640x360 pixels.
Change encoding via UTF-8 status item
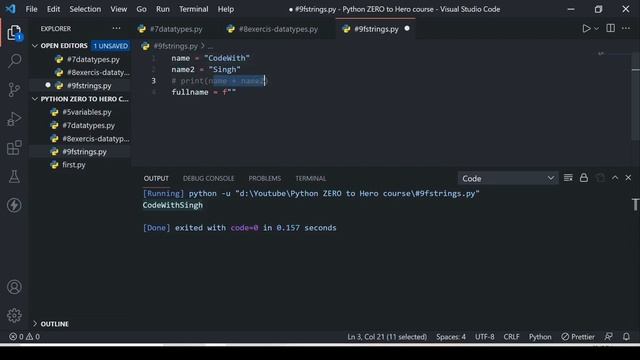[484, 337]
